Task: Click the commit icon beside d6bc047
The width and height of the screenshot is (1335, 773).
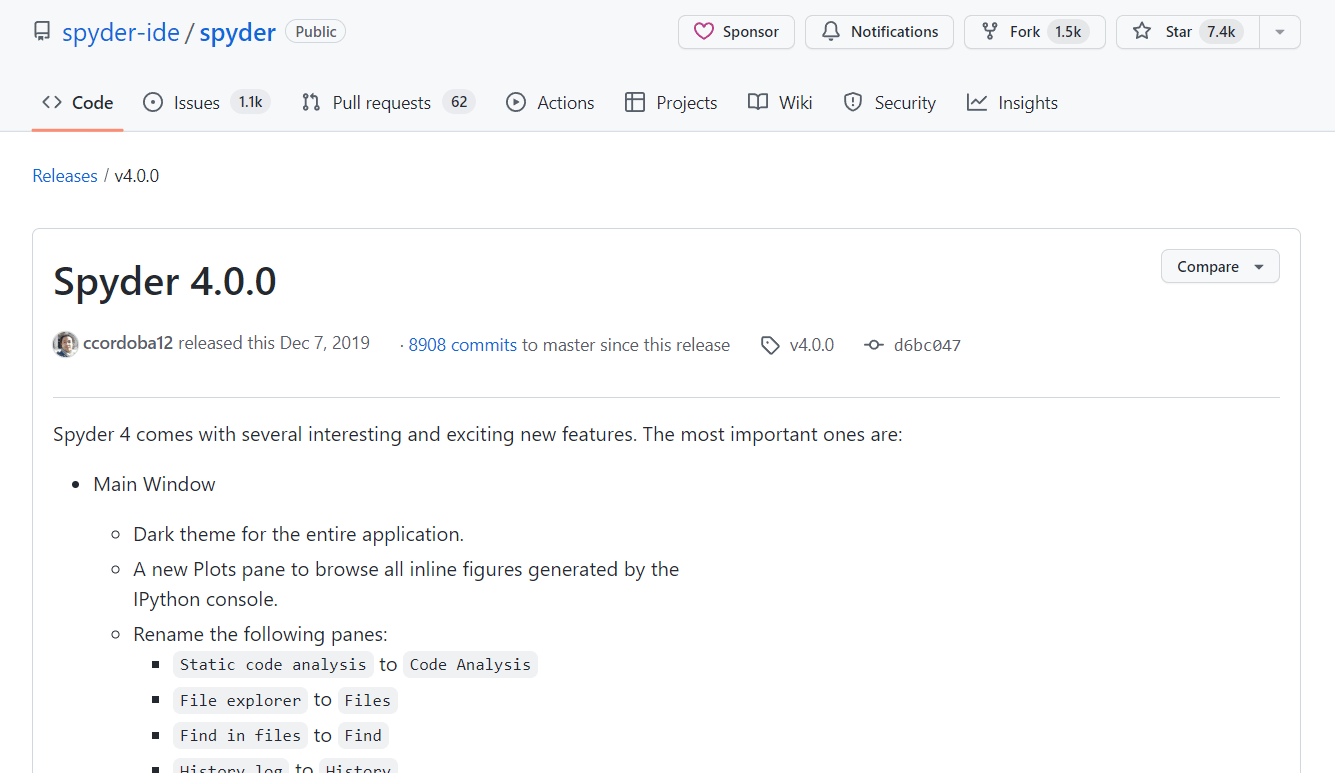Action: click(874, 345)
